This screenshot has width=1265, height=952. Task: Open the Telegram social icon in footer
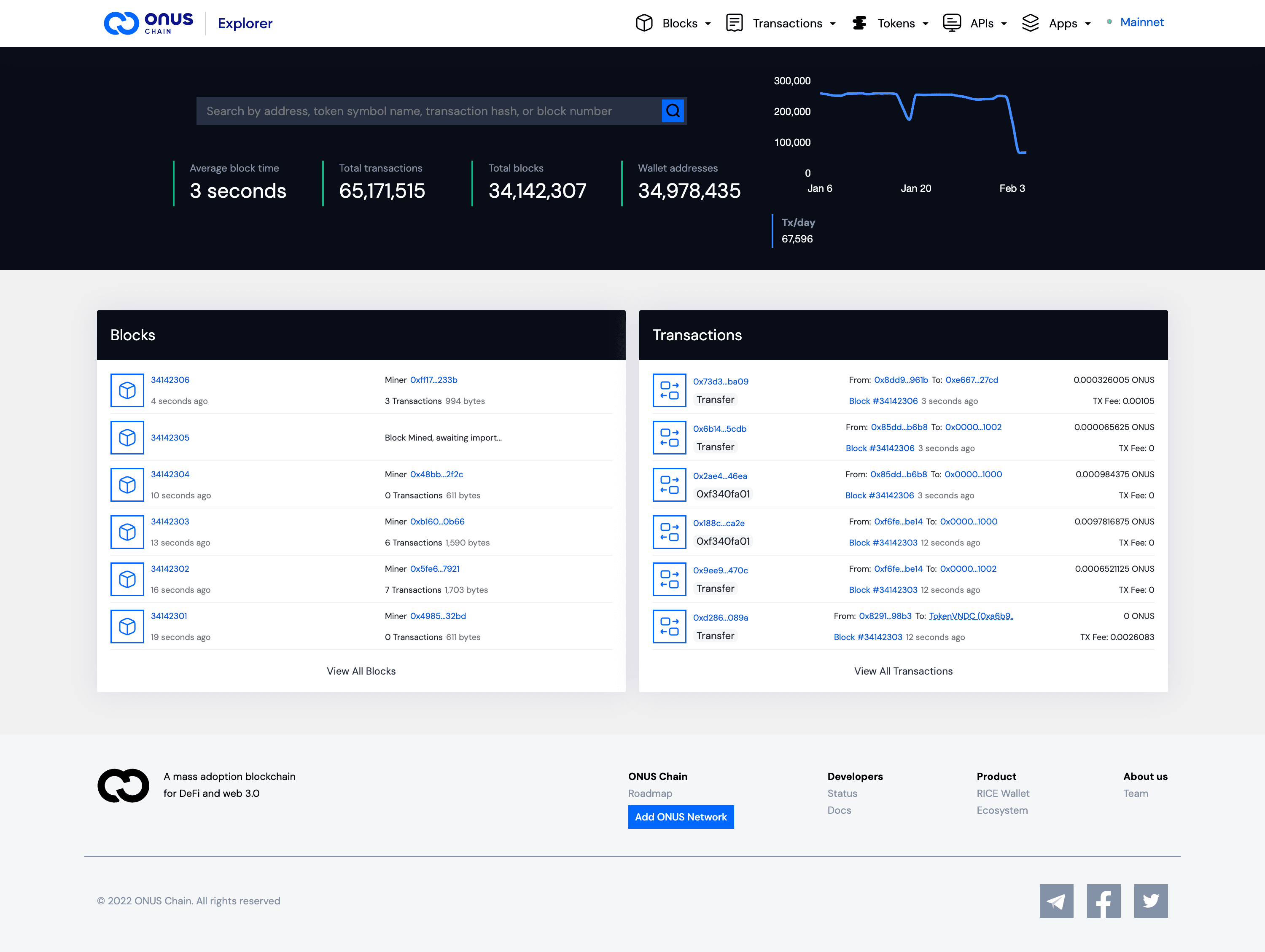point(1056,901)
